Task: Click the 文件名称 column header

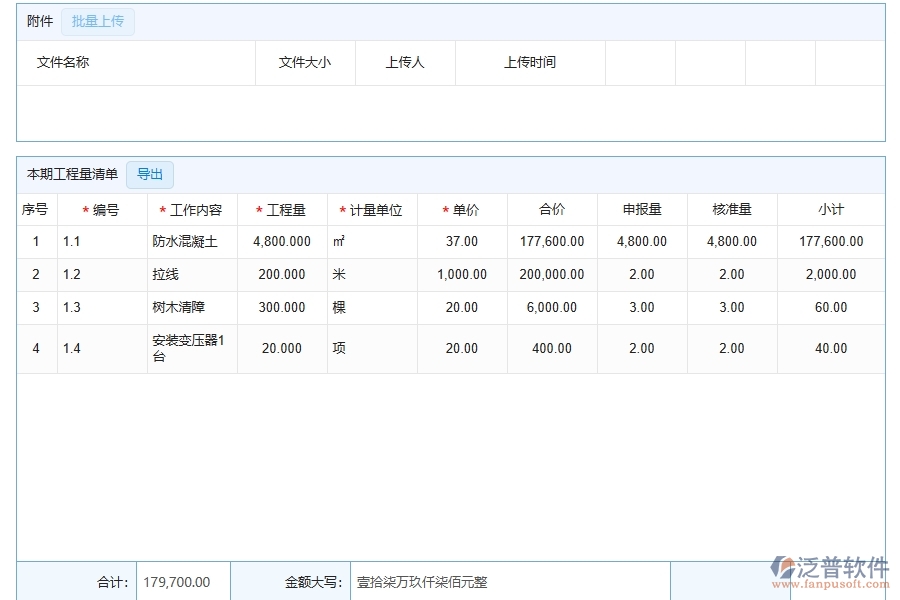Action: [x=64, y=62]
